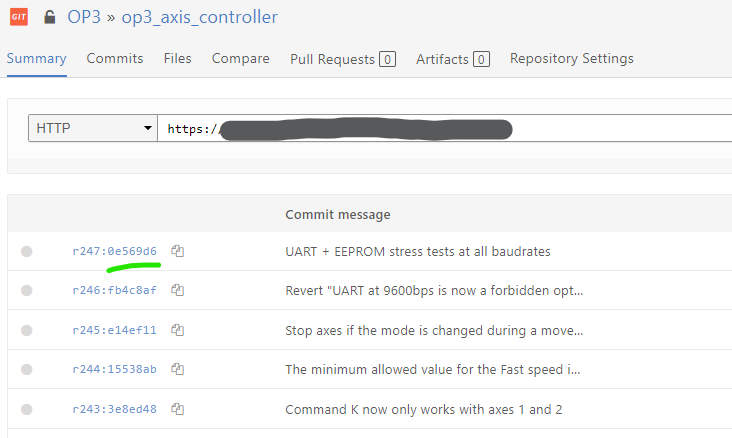Go to the Compare tab
Viewport: 732px width, 438px height.
(x=240, y=59)
